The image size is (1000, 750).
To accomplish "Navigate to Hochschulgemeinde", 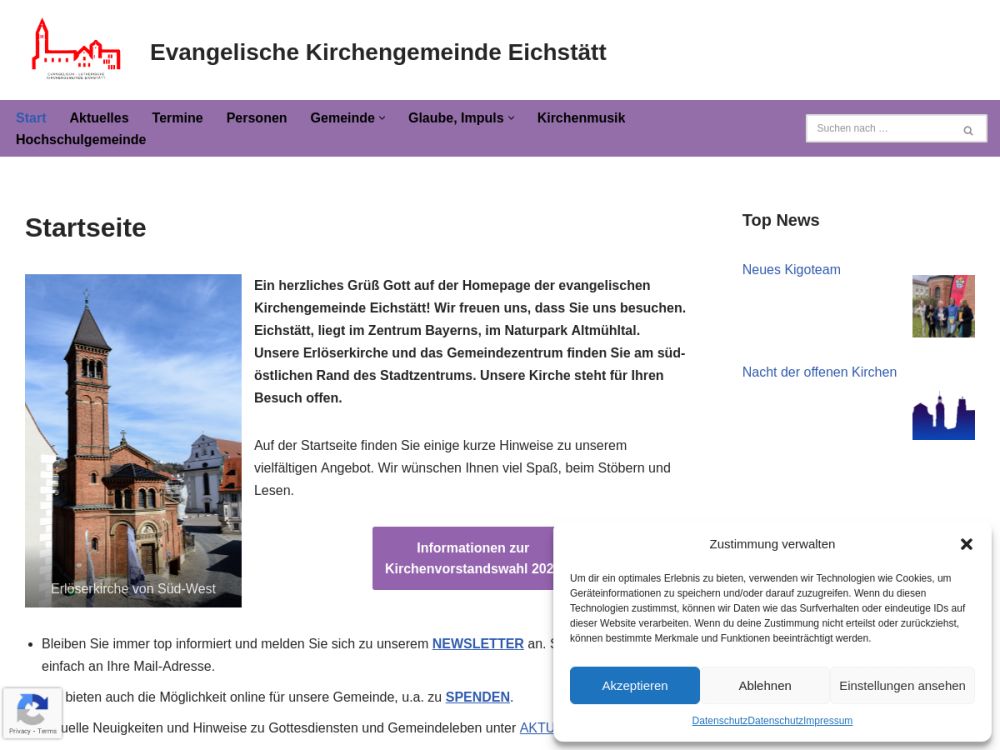I will (x=81, y=140).
